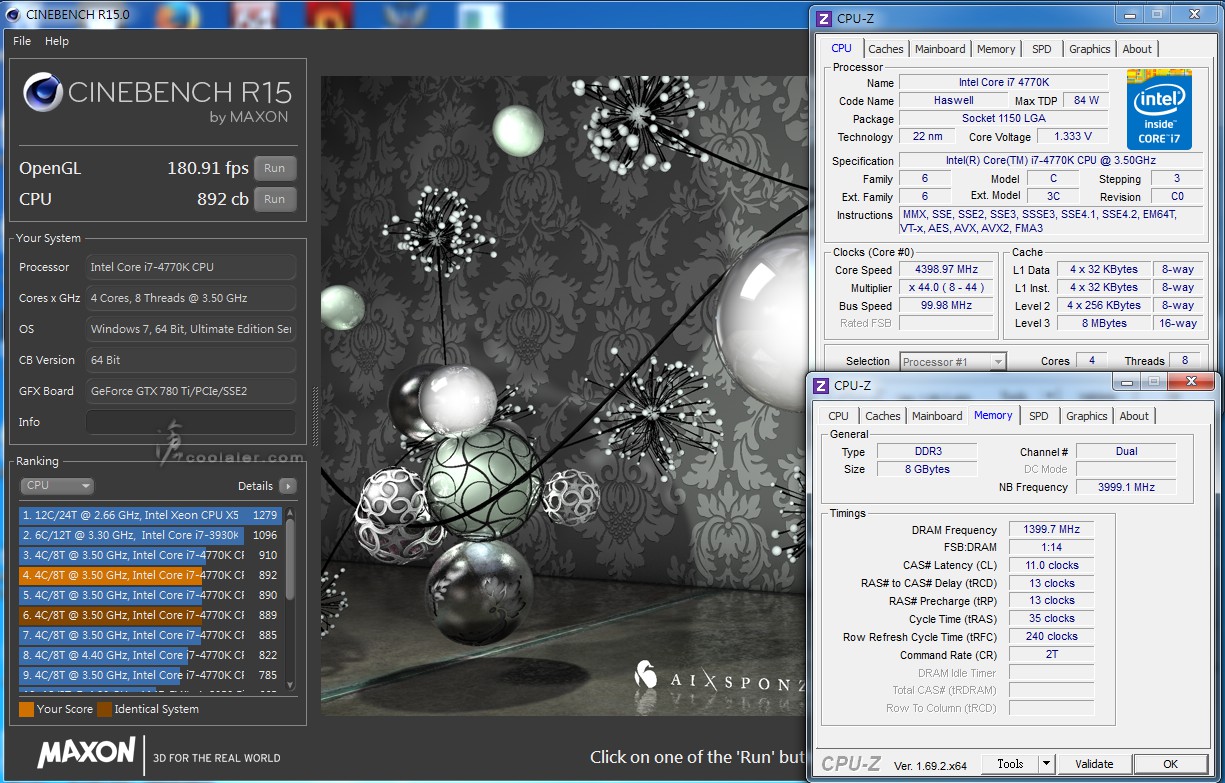Viewport: 1225px width, 783px height.
Task: Select highlighted ranking row 4 scoring 892
Action: tap(151, 575)
